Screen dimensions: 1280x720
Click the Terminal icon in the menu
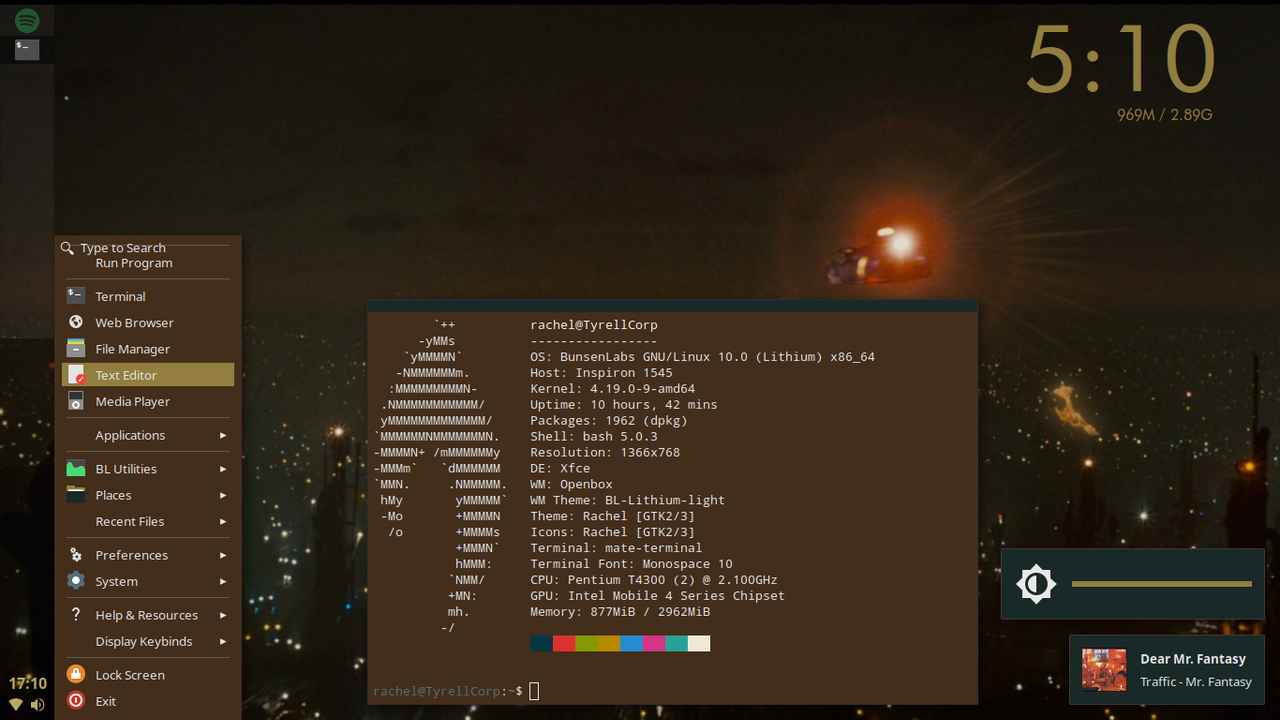click(x=76, y=296)
